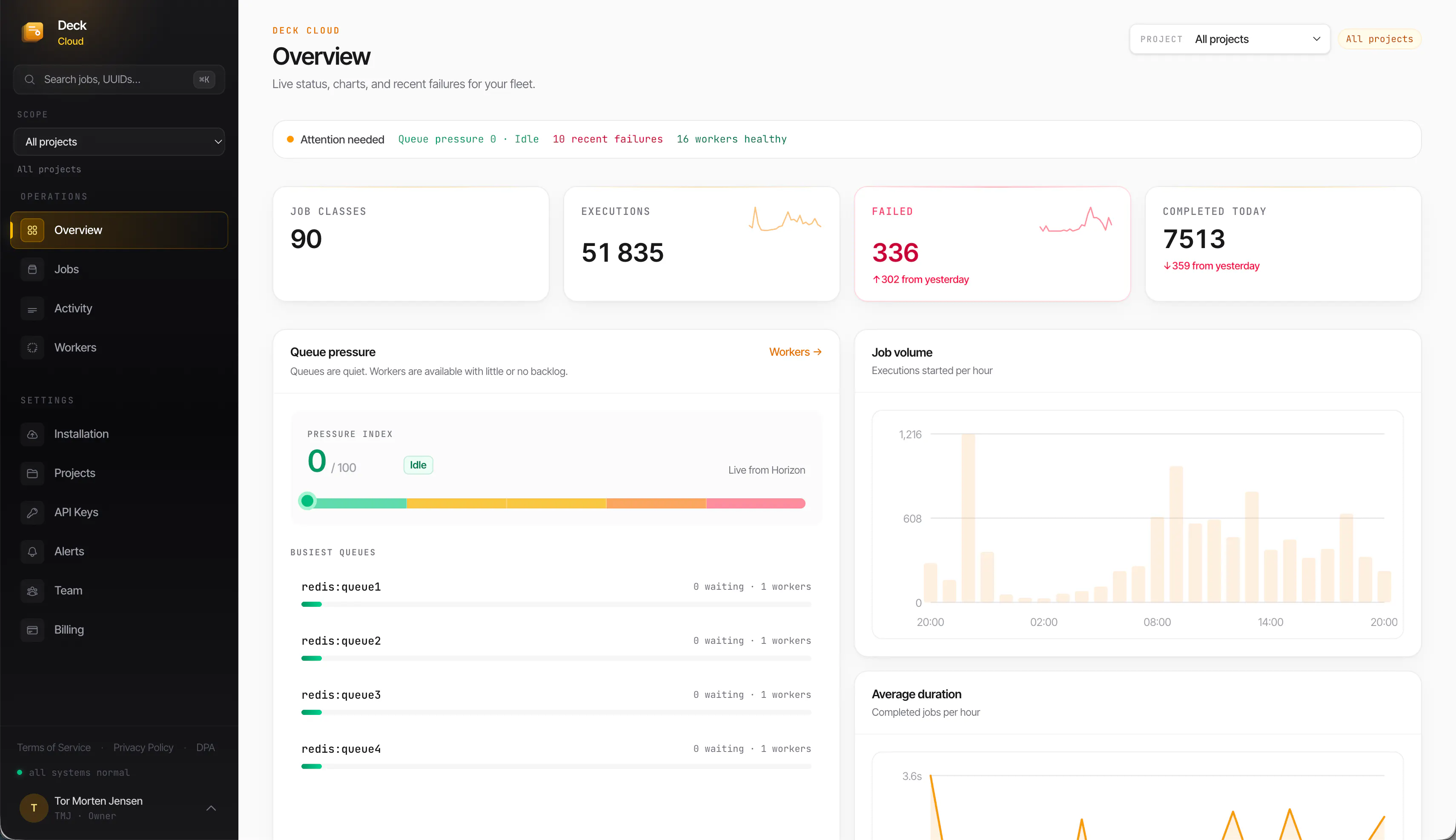Click the user avatar letter T
This screenshot has width=1456, height=840.
click(34, 808)
